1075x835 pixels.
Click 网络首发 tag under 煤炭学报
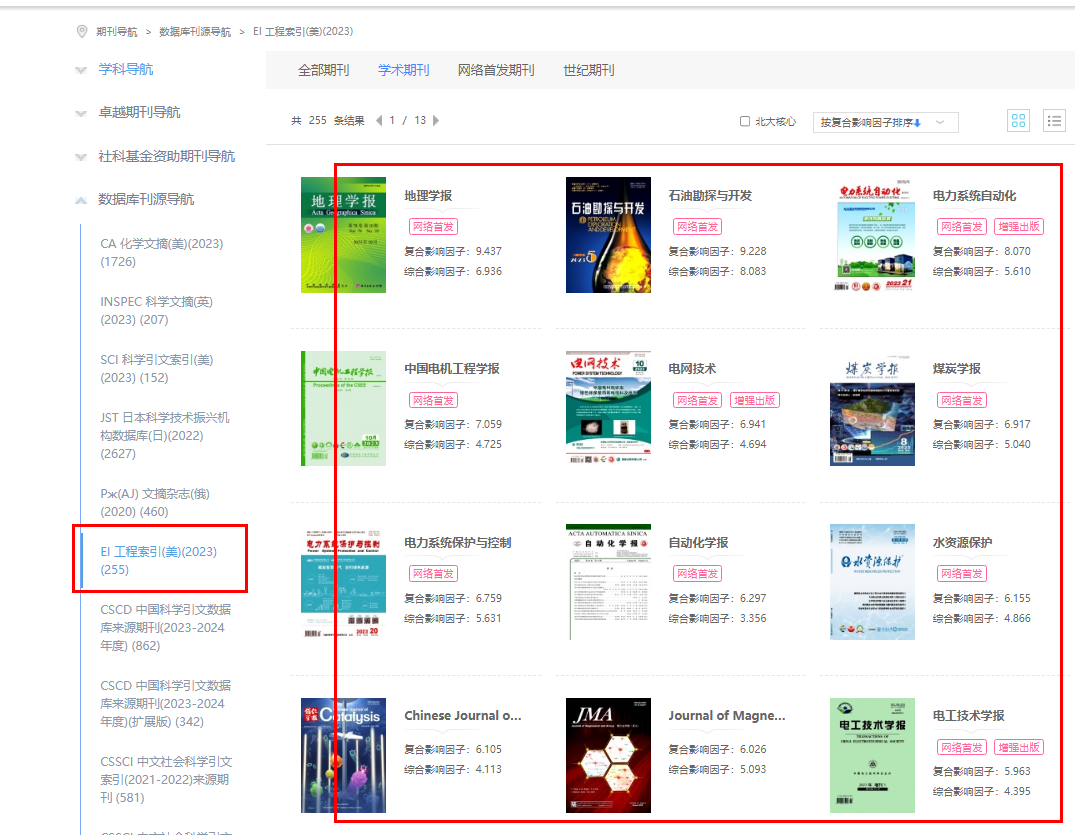[961, 400]
